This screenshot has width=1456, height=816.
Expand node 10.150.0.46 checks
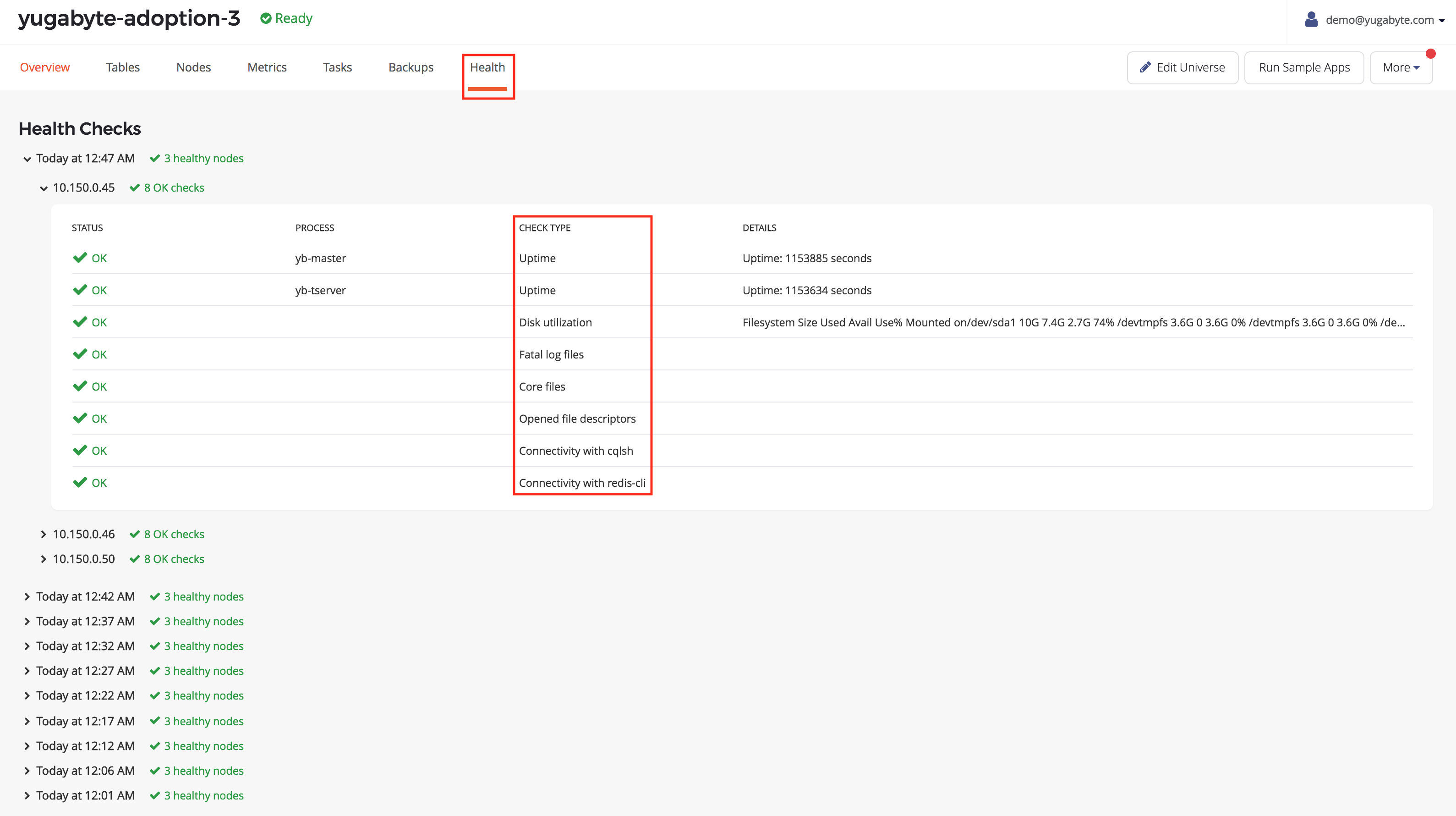click(x=44, y=535)
